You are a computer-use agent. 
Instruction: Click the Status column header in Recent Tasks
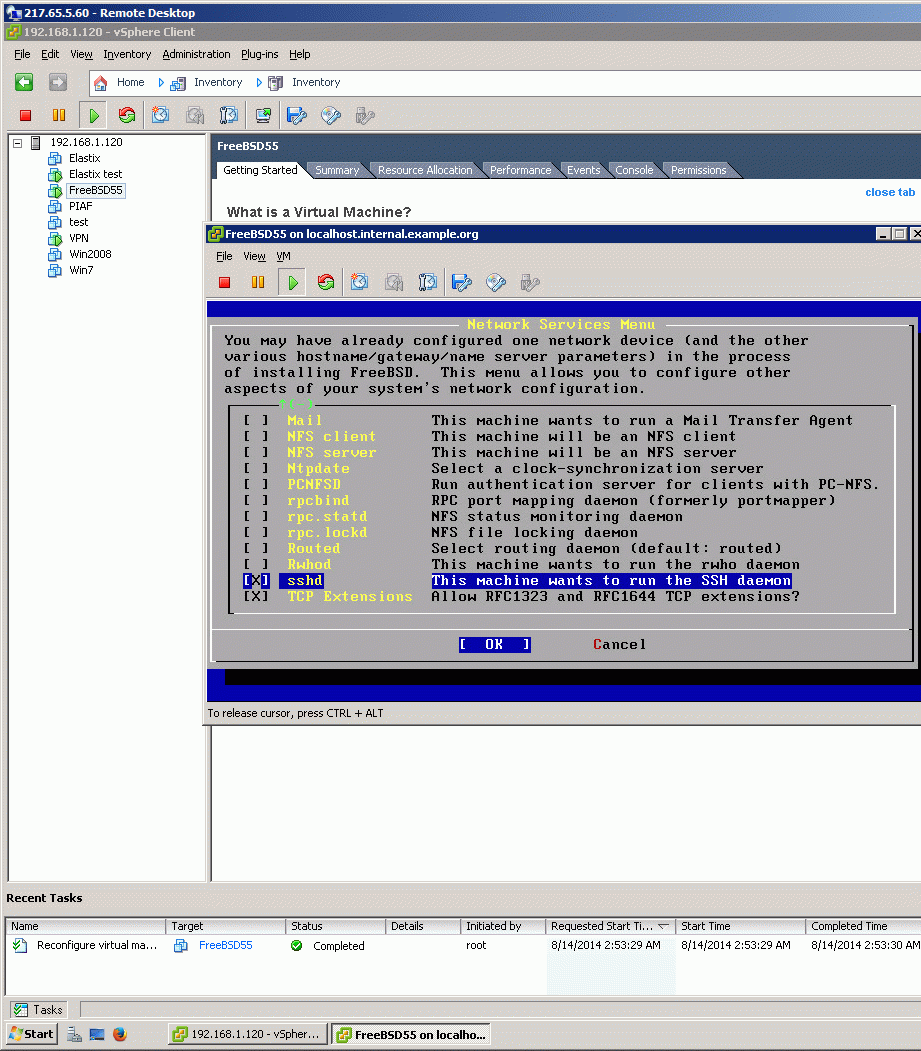[x=335, y=926]
